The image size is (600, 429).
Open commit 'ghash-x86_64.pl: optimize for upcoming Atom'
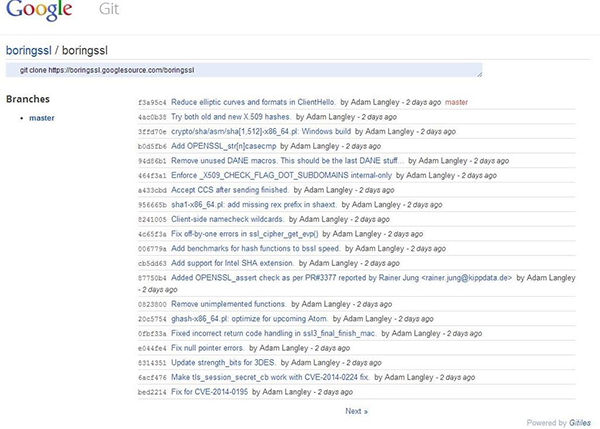pos(249,318)
